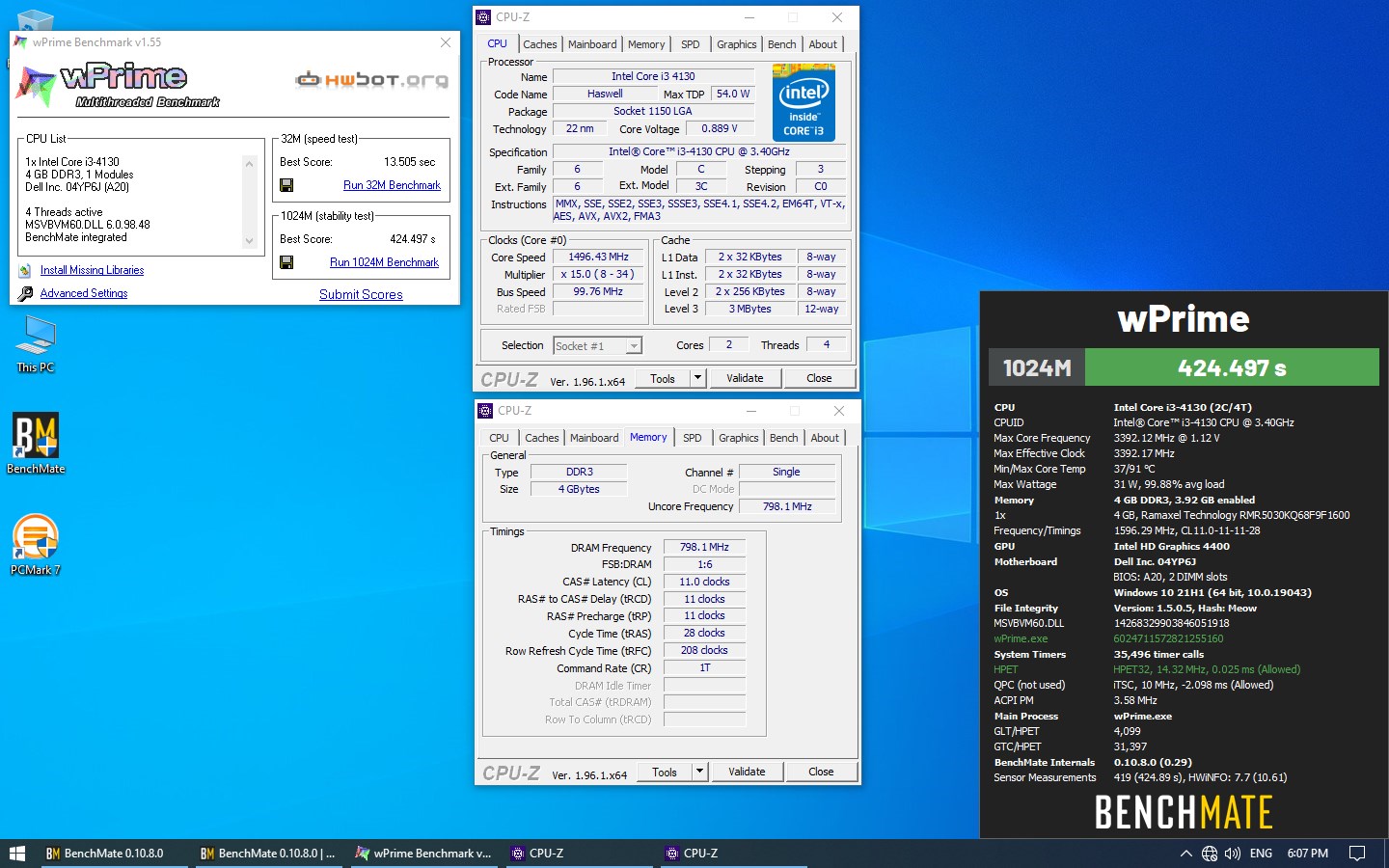
Task: Click the Advanced Settings wrench icon
Action: (25, 293)
